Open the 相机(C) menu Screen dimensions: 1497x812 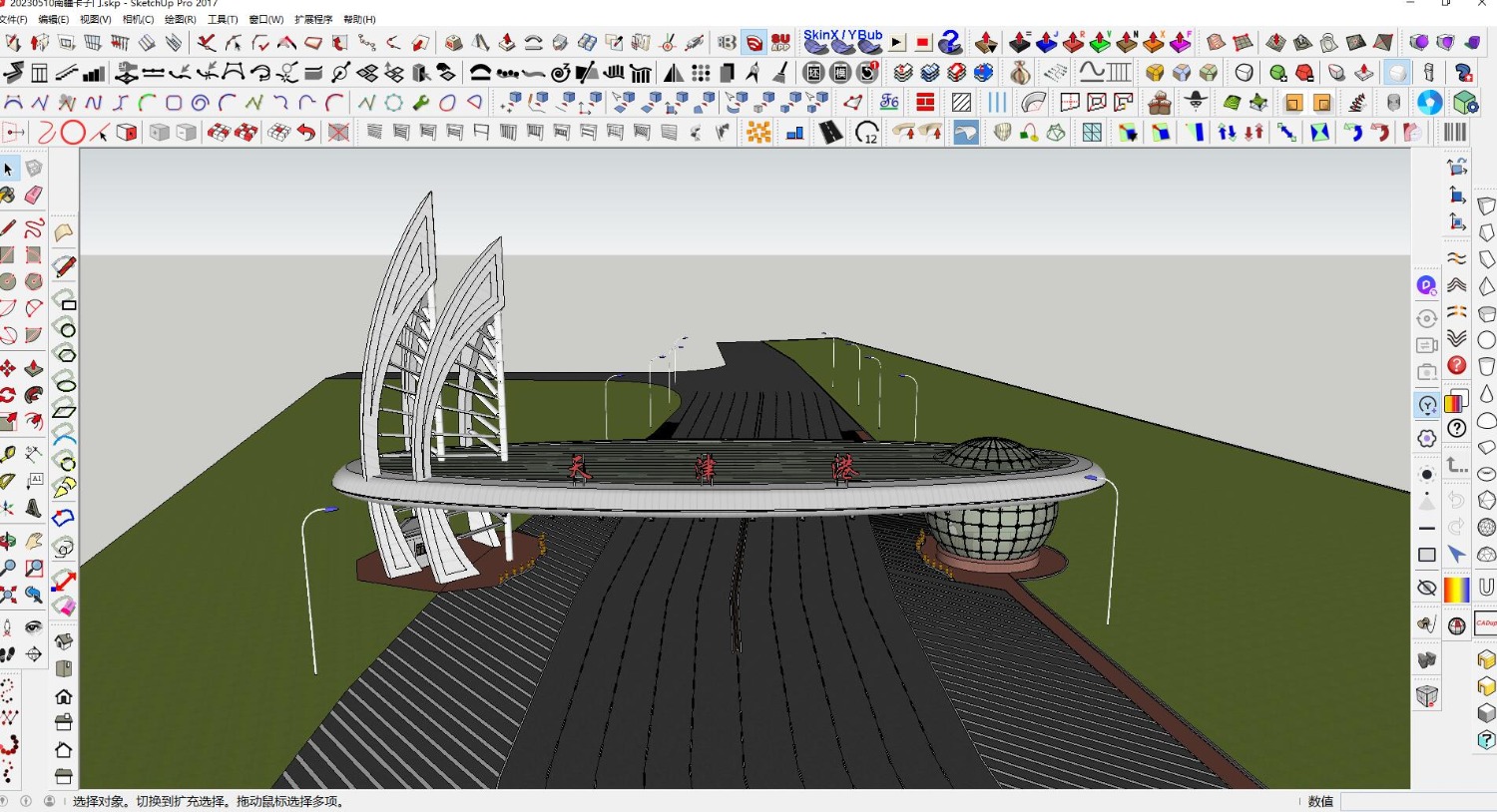tap(138, 19)
